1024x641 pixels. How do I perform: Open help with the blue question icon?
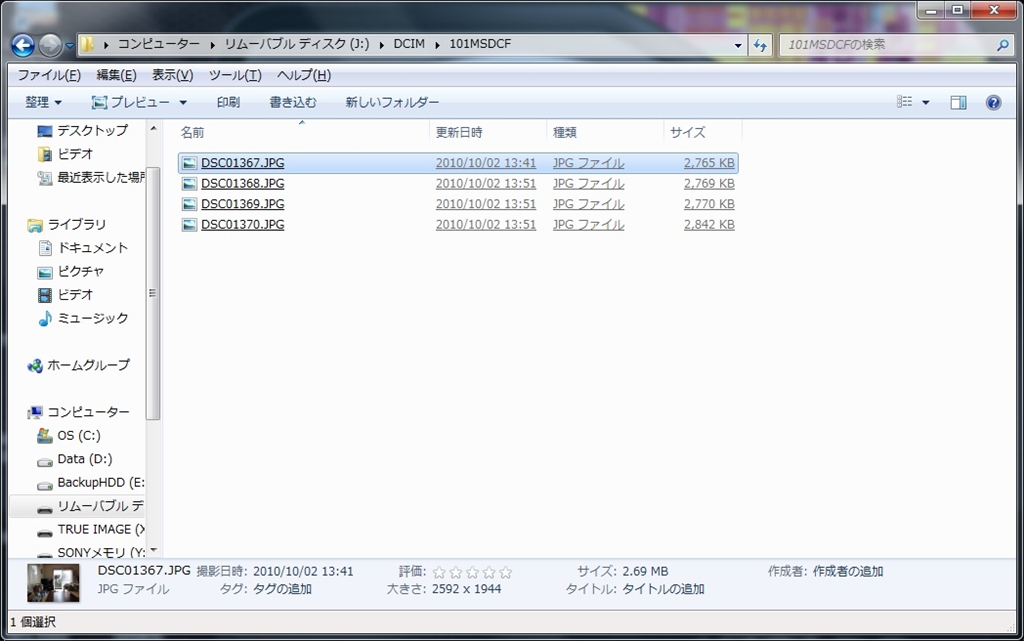tap(993, 102)
